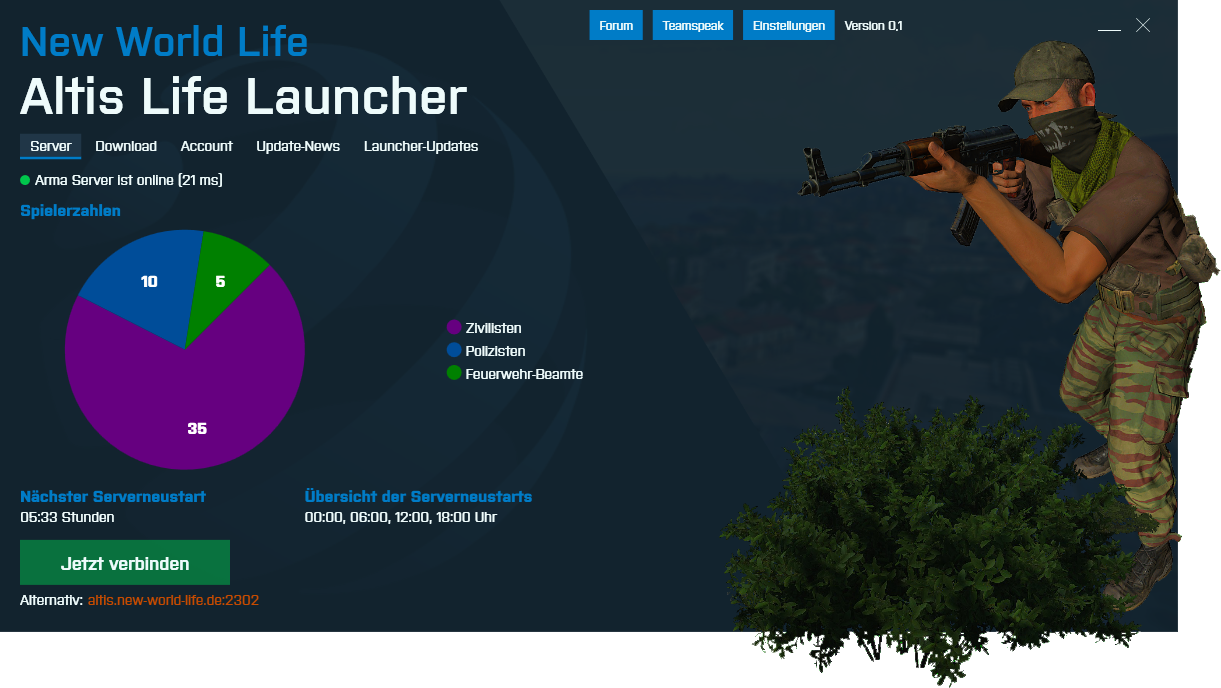Screen dimensions: 1221x688
Task: Click the Version 0,1 label
Action: (x=873, y=26)
